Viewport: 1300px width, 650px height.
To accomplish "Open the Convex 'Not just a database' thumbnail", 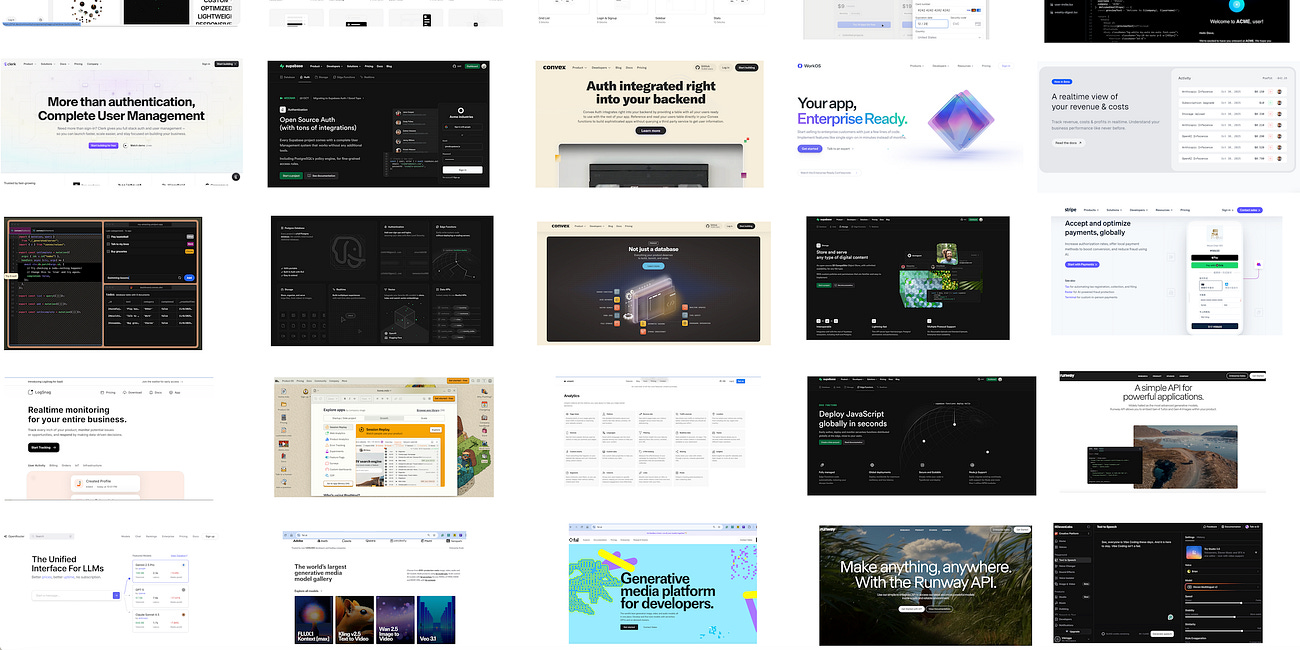I will (654, 283).
